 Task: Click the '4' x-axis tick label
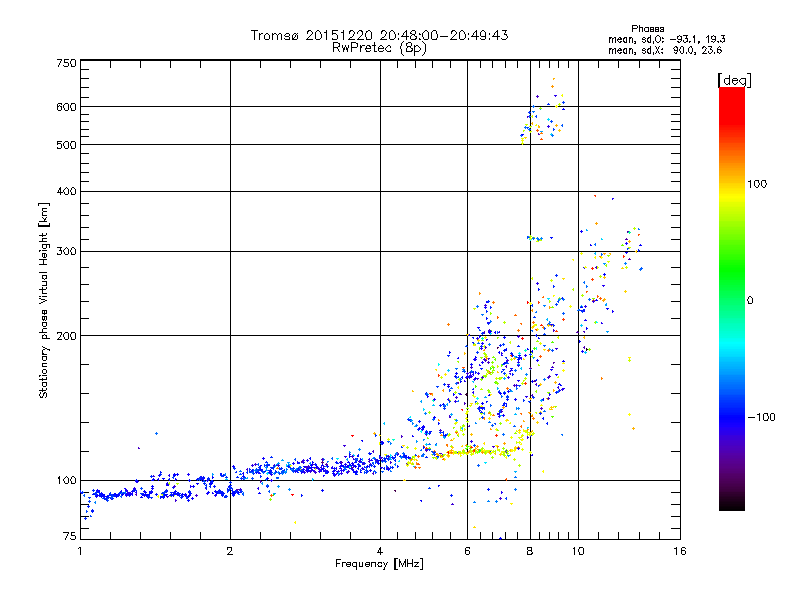pos(380,551)
